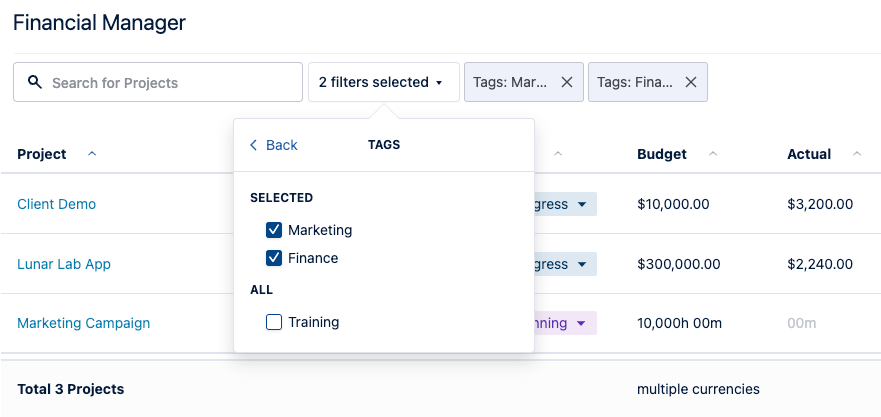Uncheck the Marketing tag checkbox
Screen dimensions: 881x417
pos(274,230)
